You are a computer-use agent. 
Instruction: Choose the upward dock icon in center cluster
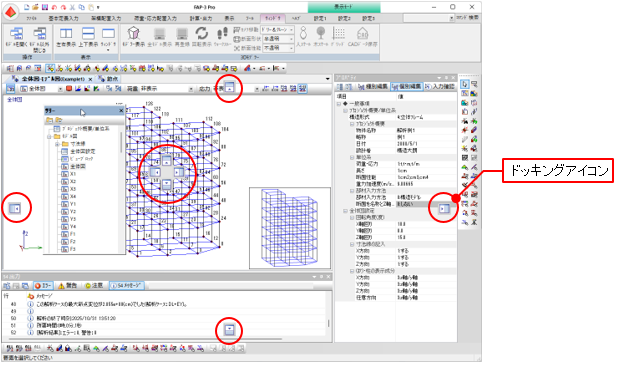click(x=167, y=160)
